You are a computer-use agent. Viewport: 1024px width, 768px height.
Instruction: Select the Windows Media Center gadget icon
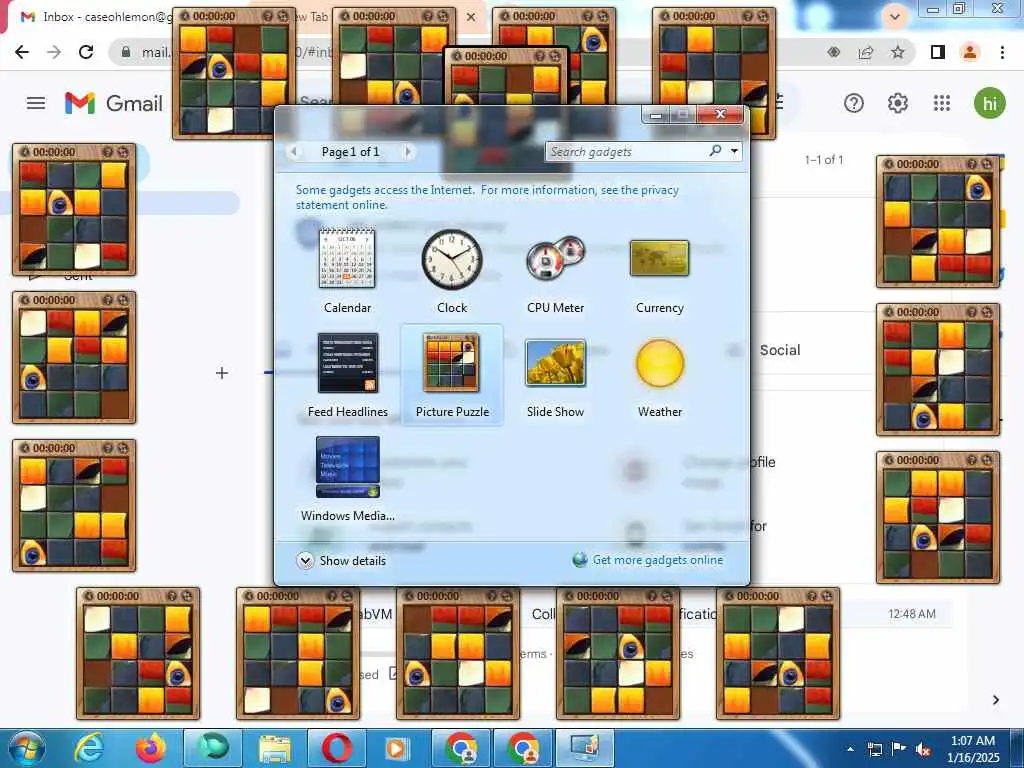[x=347, y=468]
